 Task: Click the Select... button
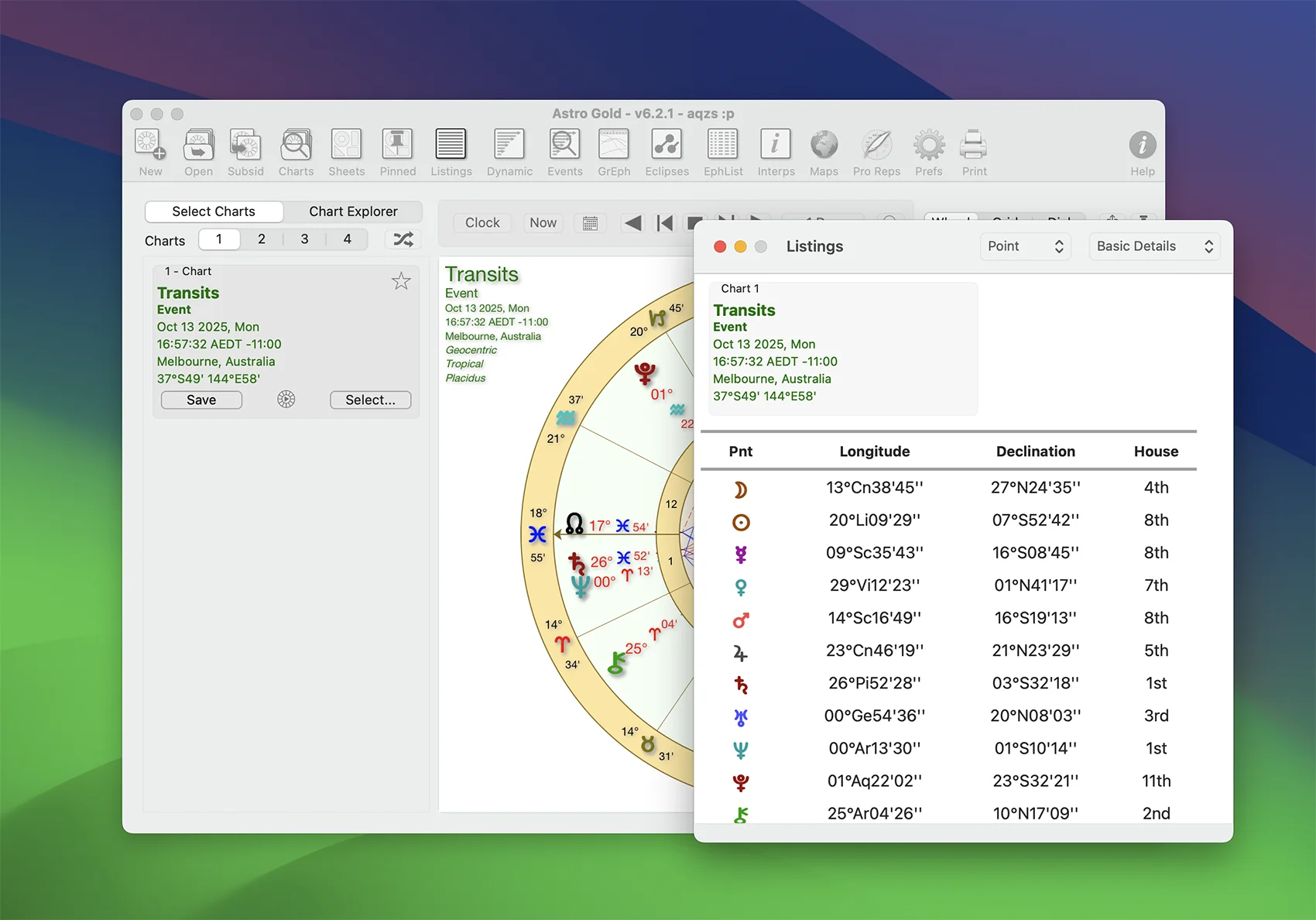point(370,400)
